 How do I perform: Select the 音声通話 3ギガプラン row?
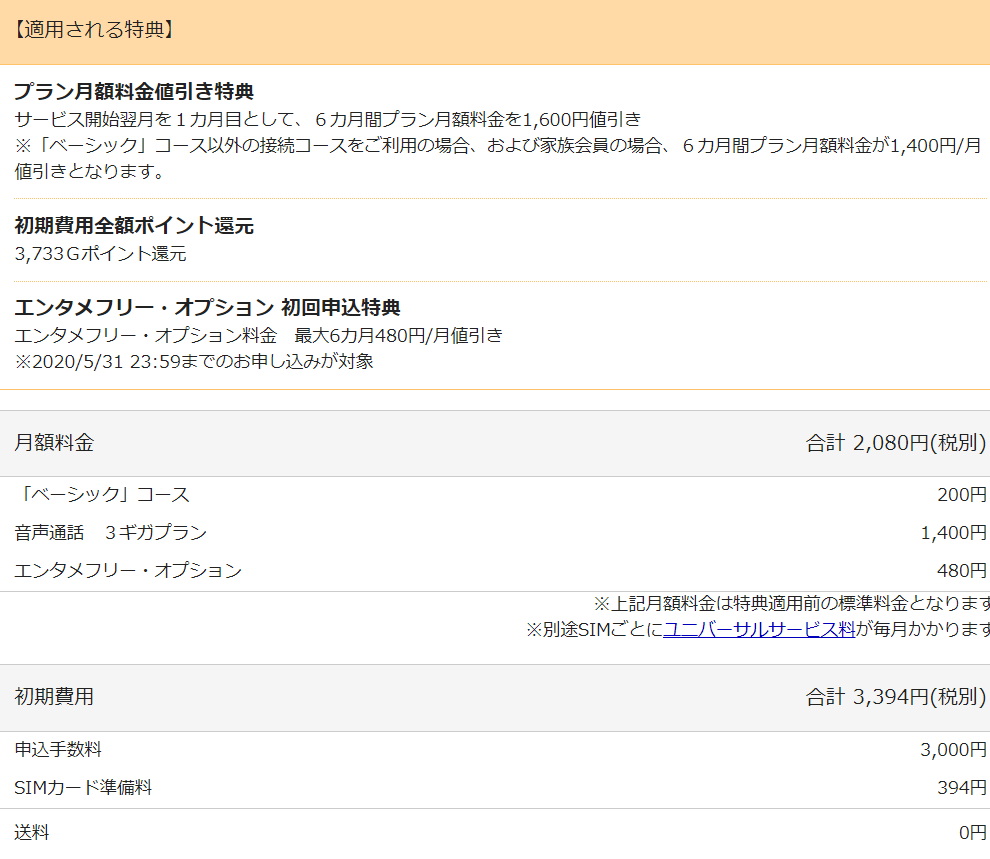(x=495, y=533)
